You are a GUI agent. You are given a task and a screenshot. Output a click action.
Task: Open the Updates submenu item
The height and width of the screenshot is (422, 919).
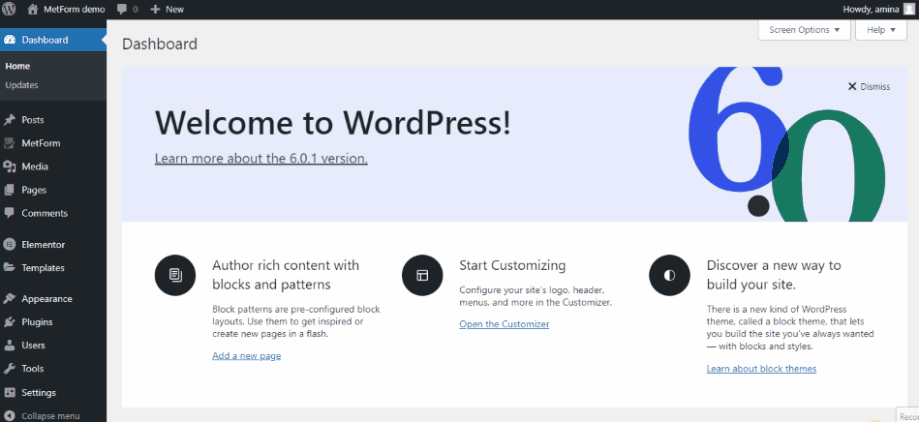point(22,85)
